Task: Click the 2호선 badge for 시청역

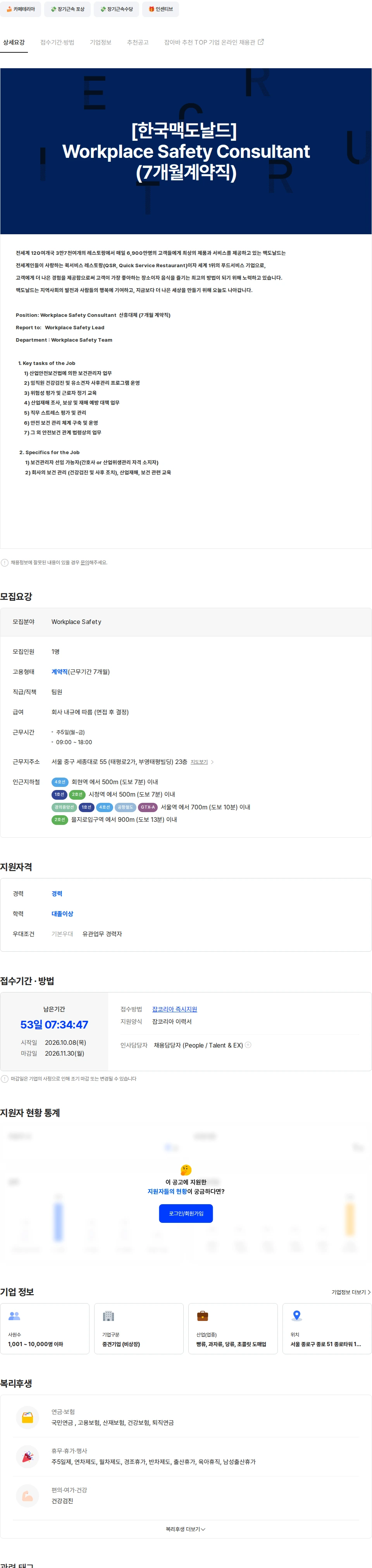Action: 77,794
